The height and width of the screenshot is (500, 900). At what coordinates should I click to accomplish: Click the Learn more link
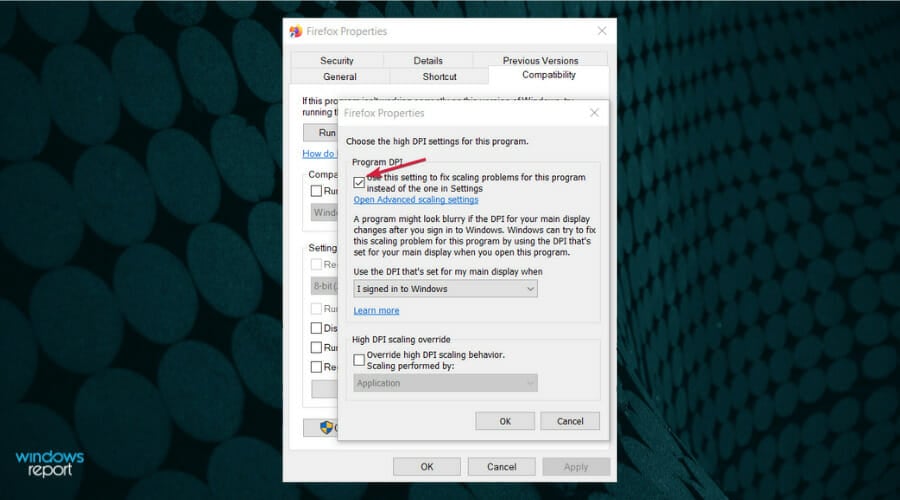[376, 311]
